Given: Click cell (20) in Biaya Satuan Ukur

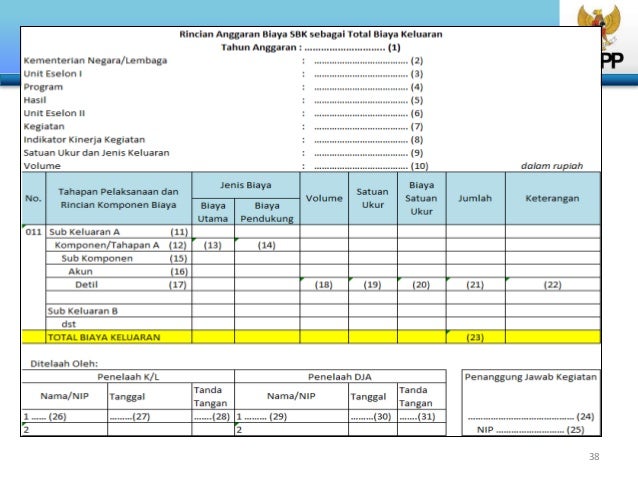Looking at the screenshot, I should pyautogui.click(x=421, y=285).
